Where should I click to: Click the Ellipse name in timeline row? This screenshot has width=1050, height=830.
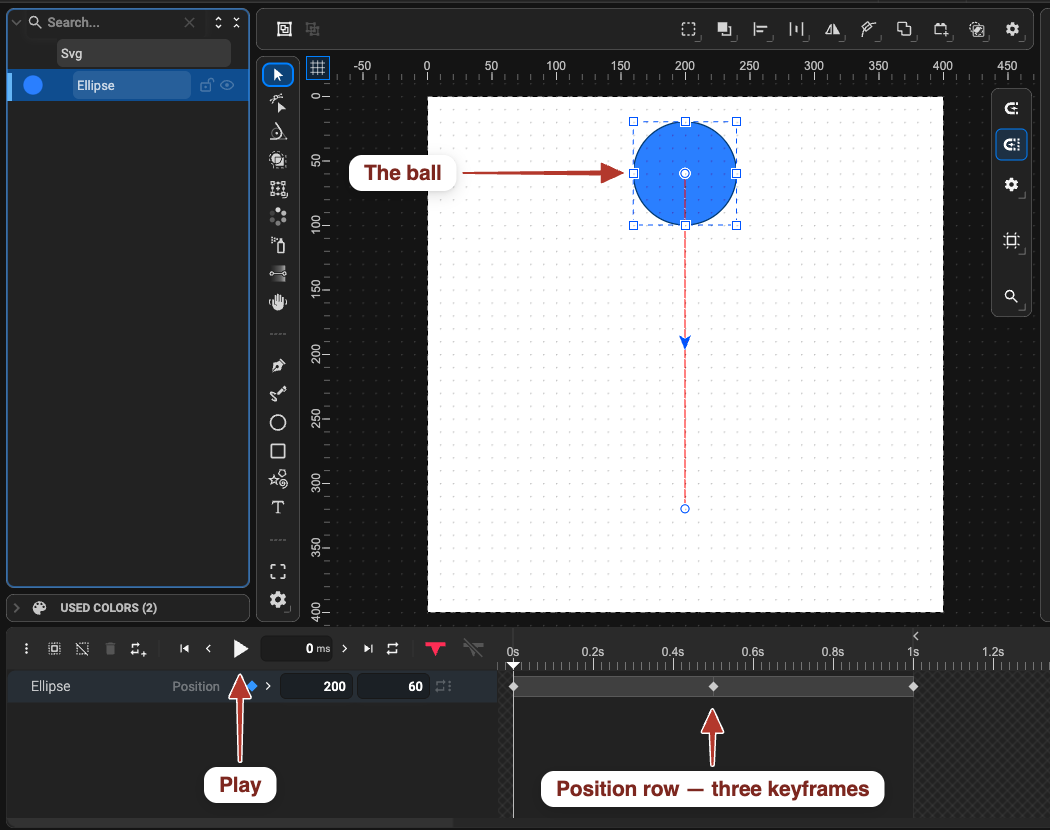tap(50, 686)
